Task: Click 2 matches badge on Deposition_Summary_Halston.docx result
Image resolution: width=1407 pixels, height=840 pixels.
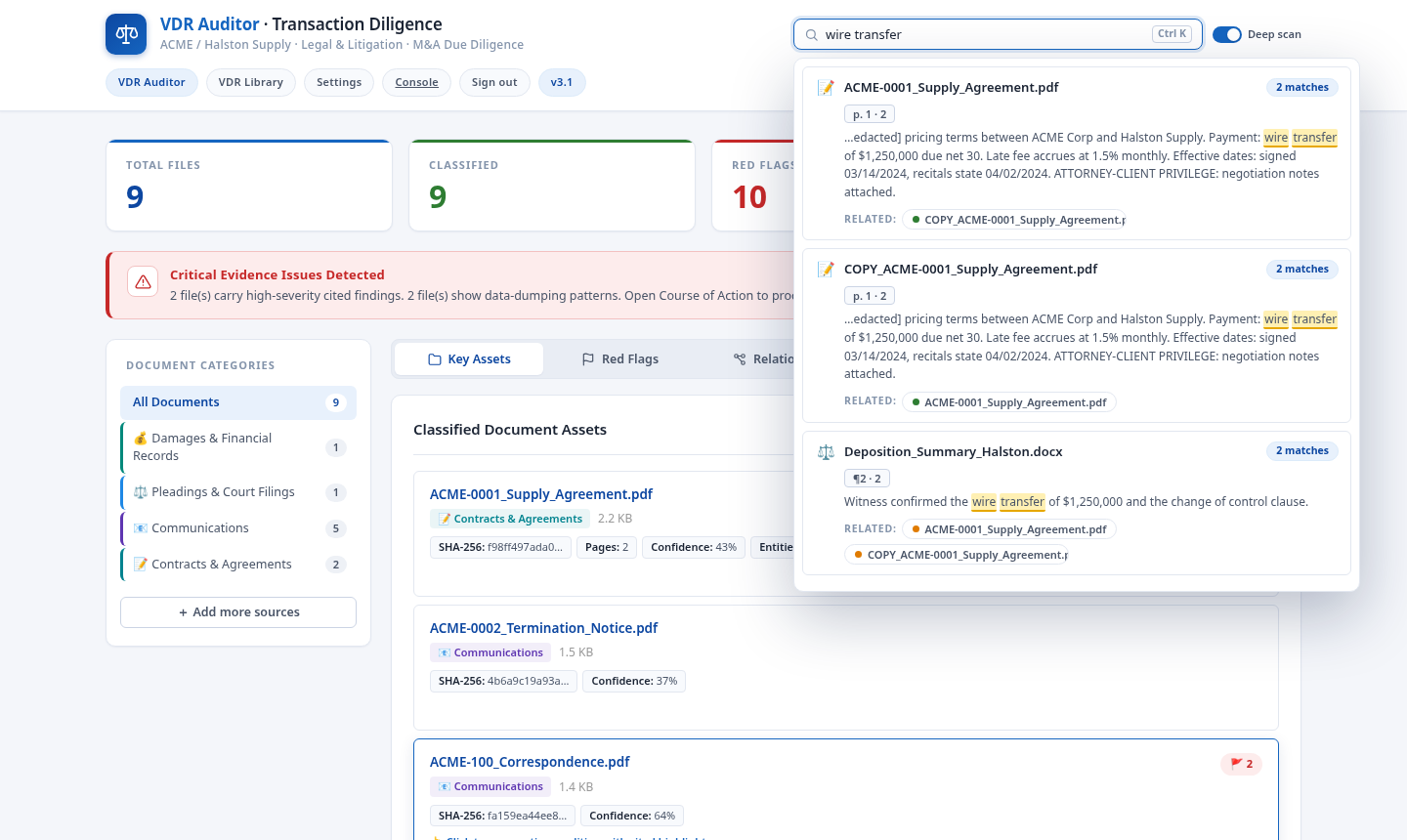Action: [1302, 450]
